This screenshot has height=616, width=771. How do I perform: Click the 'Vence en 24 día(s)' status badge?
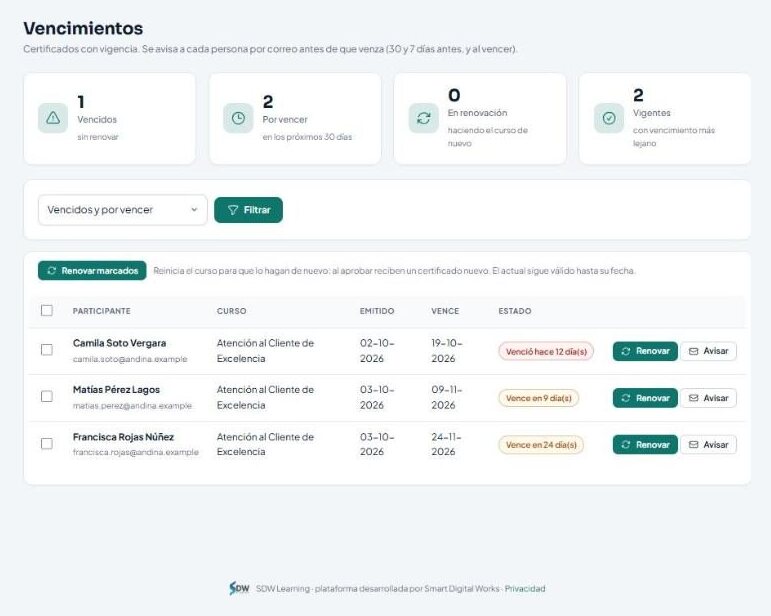(541, 445)
